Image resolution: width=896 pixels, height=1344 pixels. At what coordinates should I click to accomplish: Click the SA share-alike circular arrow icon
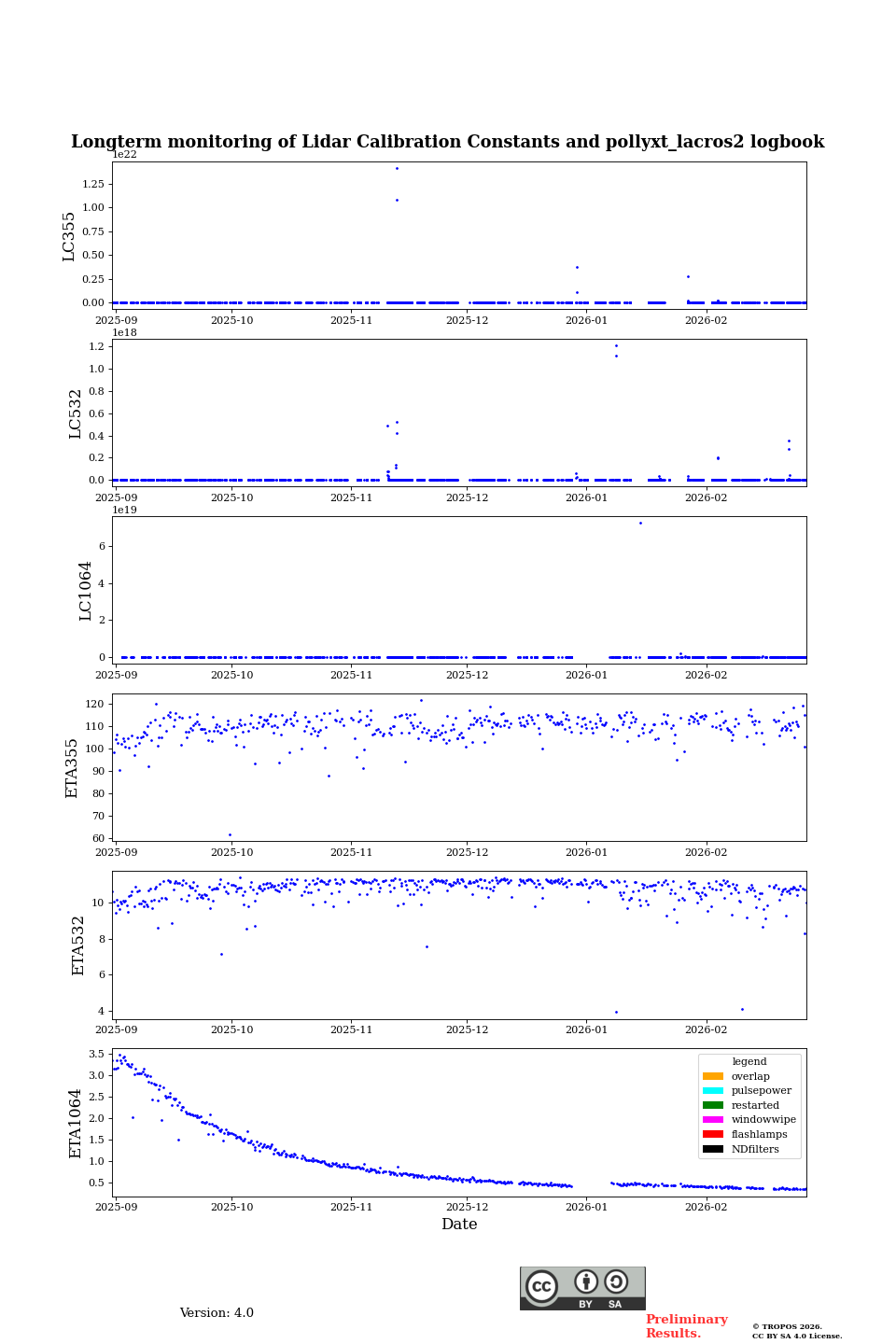[x=616, y=1282]
